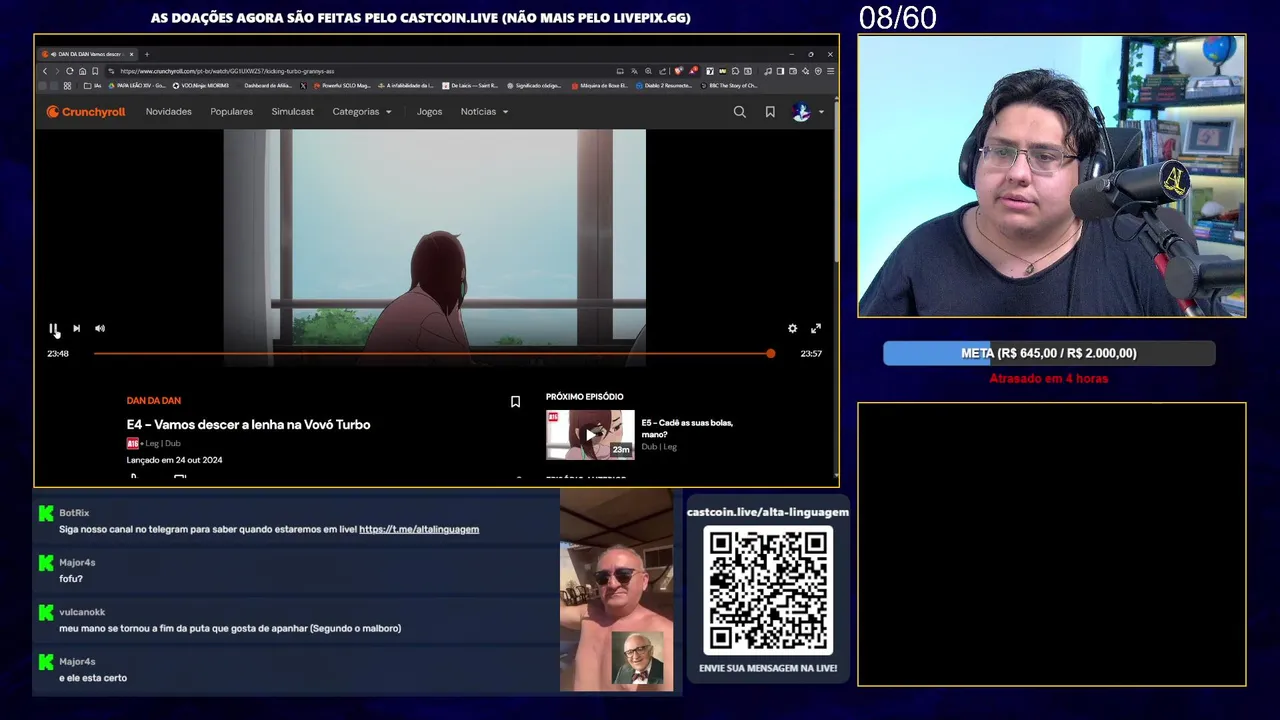Open the browser hamburger menu
The image size is (1280, 720).
click(x=830, y=71)
